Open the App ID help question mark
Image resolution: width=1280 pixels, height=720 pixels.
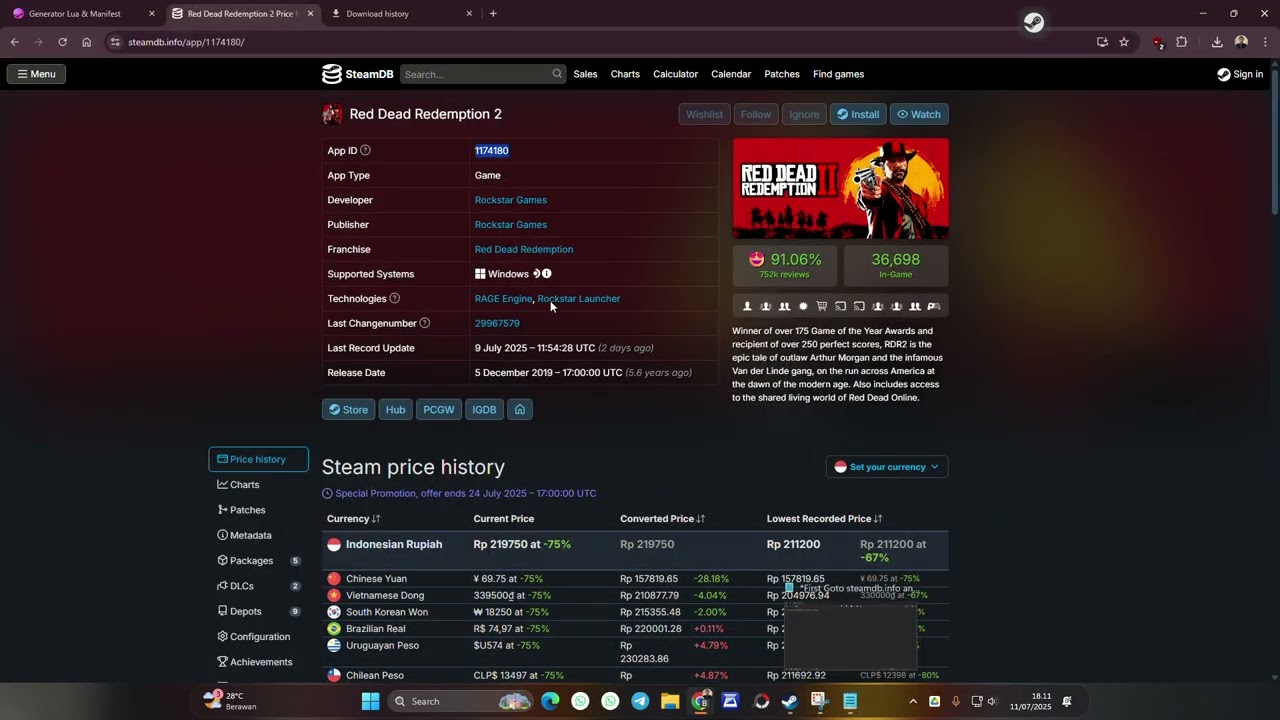coord(365,150)
